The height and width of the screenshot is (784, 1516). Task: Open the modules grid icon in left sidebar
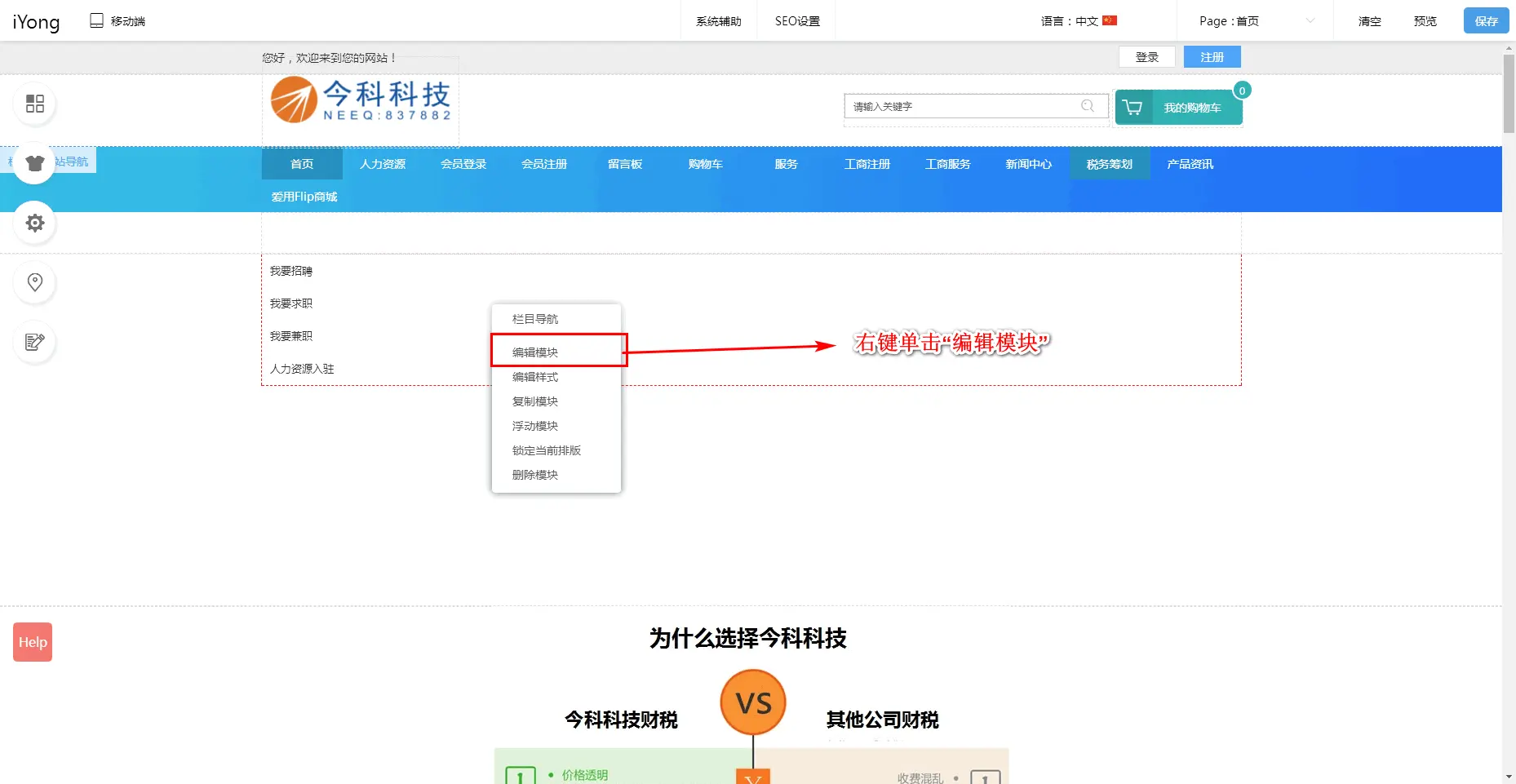pyautogui.click(x=35, y=104)
